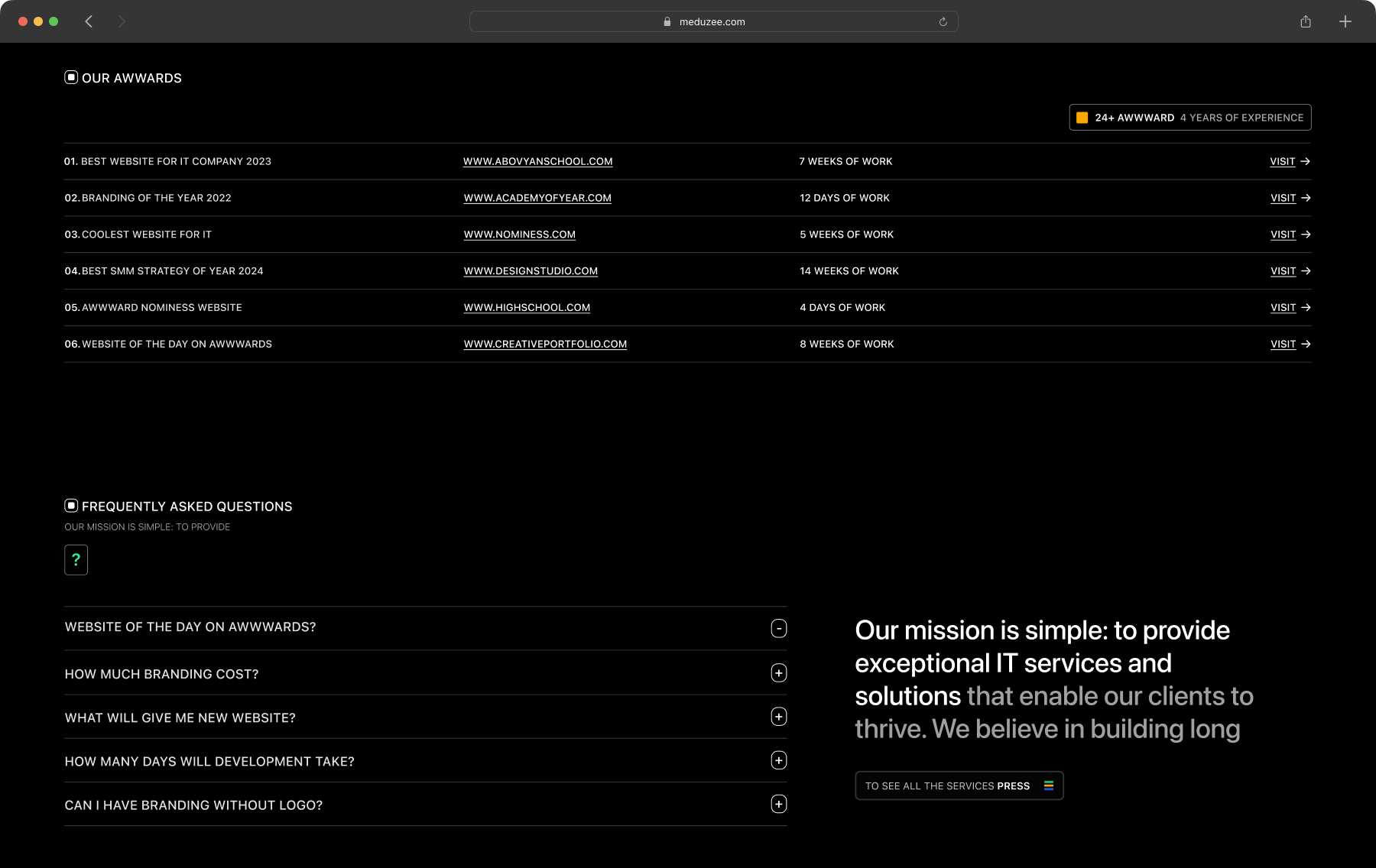The height and width of the screenshot is (868, 1376).
Task: Expand the How Much Branding Cost question
Action: 778,673
